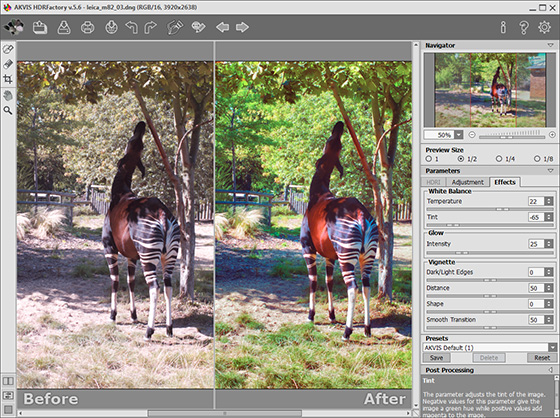Expand the AKVIS Default presets dropdown
This screenshot has width=560, height=418.
[x=552, y=347]
